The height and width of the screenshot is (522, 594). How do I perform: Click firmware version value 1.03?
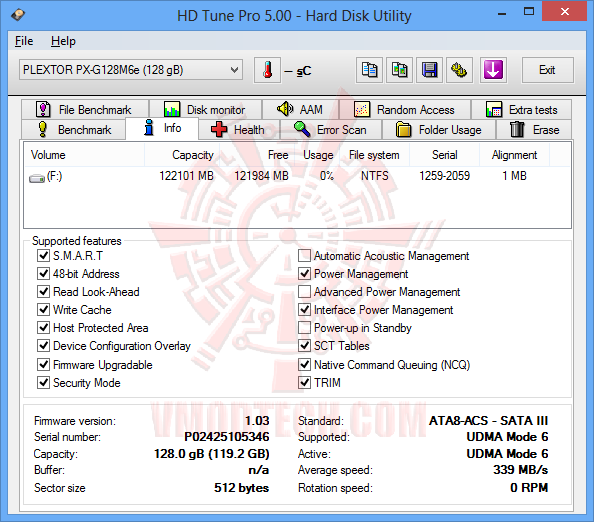click(257, 420)
